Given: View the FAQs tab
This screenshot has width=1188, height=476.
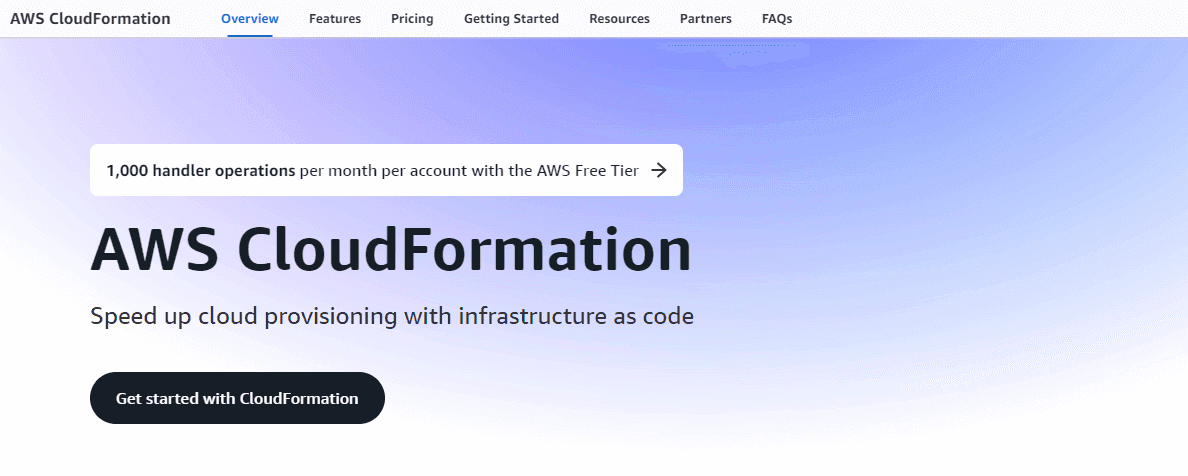Looking at the screenshot, I should [x=777, y=19].
